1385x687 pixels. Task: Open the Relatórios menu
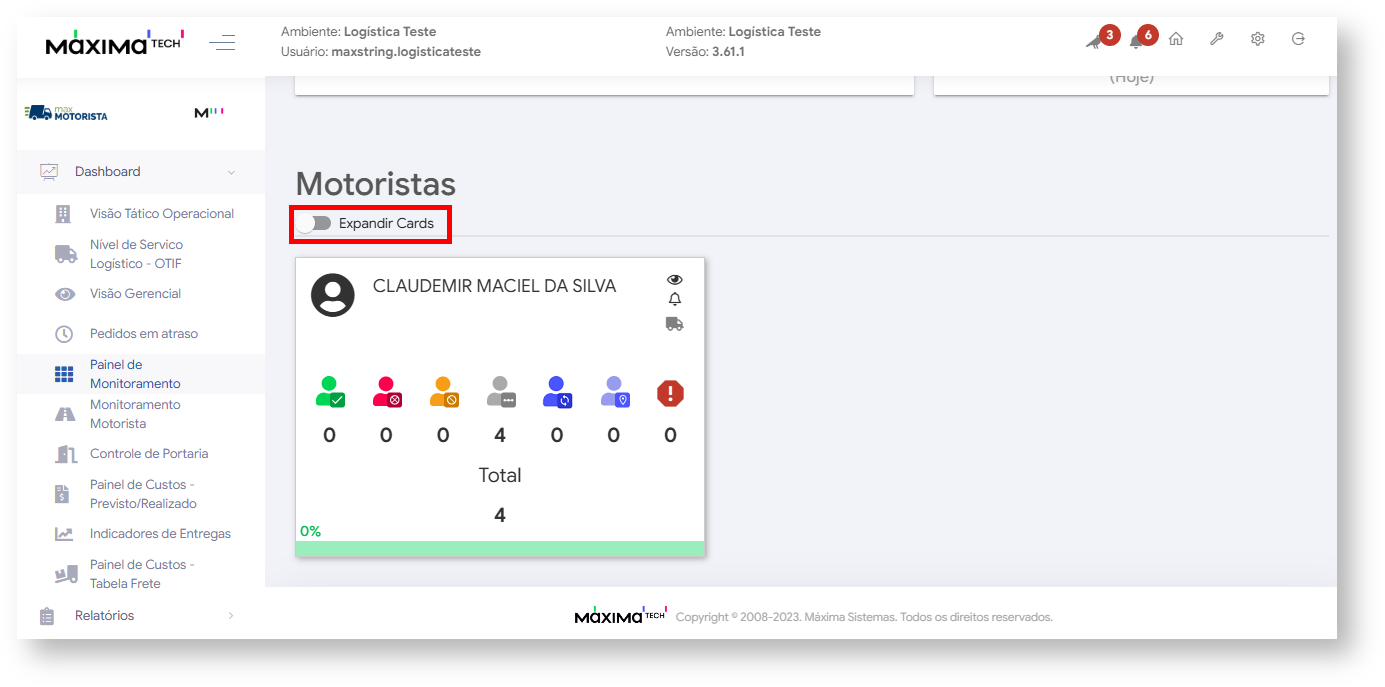click(x=104, y=616)
